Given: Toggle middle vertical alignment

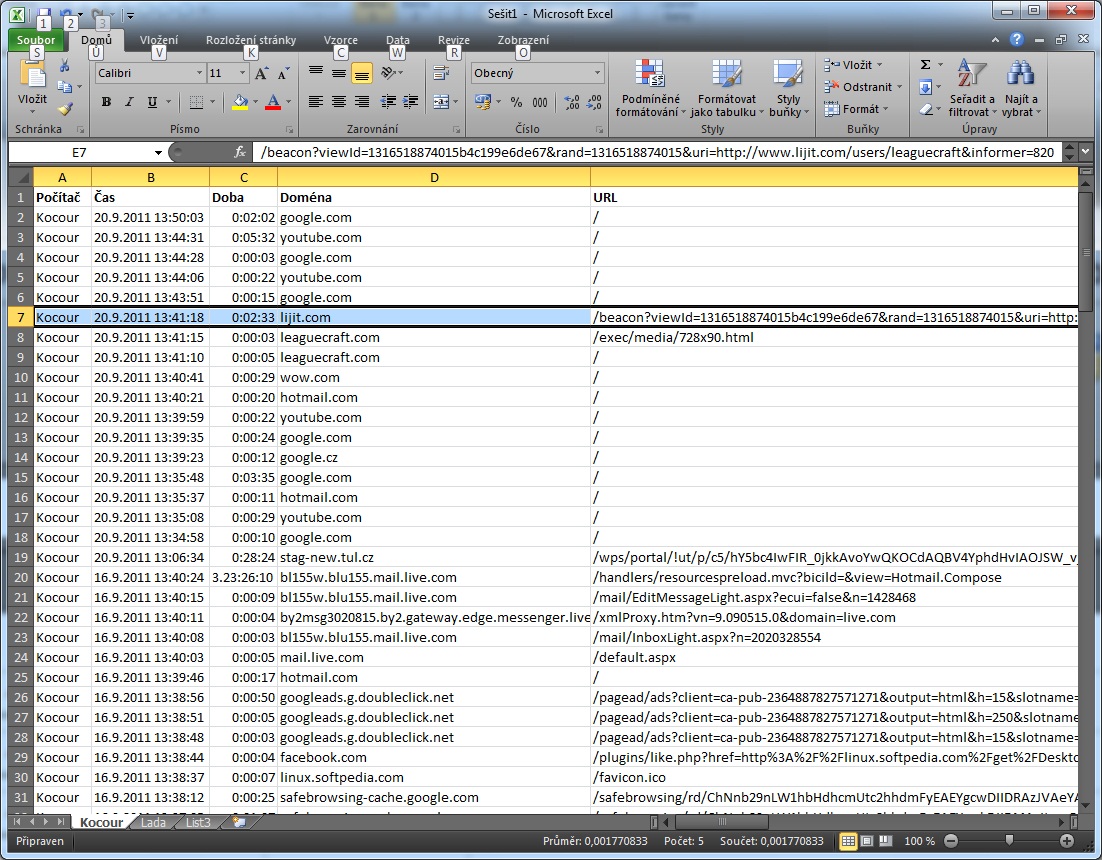Looking at the screenshot, I should 339,73.
